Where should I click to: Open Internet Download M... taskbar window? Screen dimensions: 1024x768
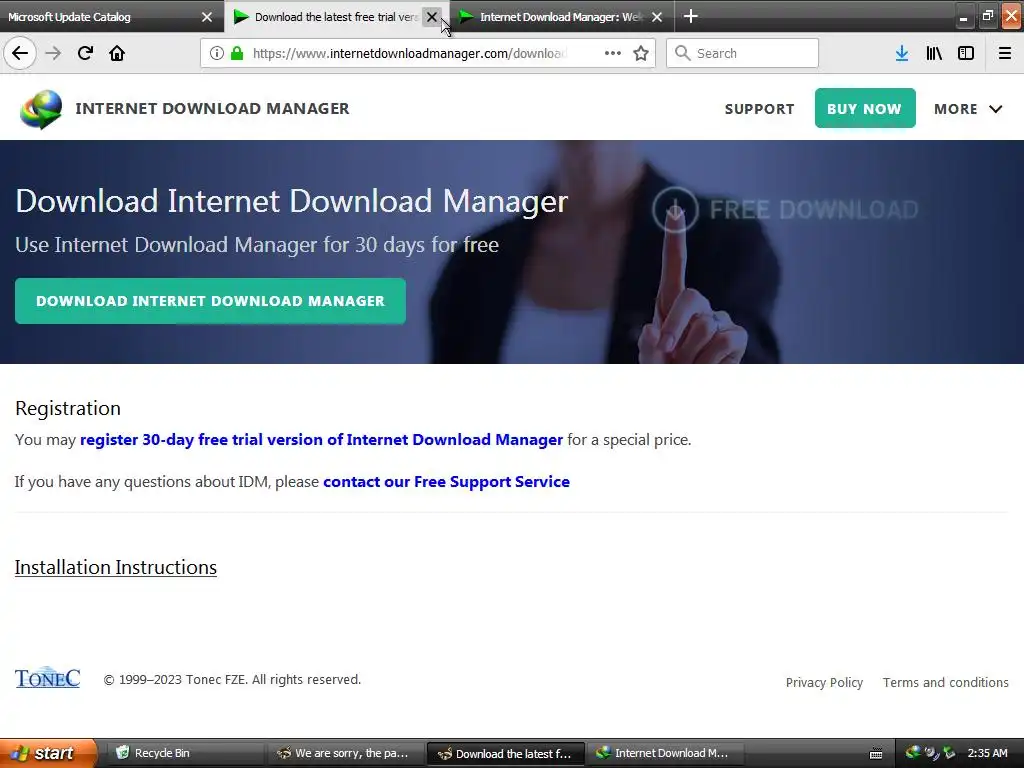tap(665, 753)
